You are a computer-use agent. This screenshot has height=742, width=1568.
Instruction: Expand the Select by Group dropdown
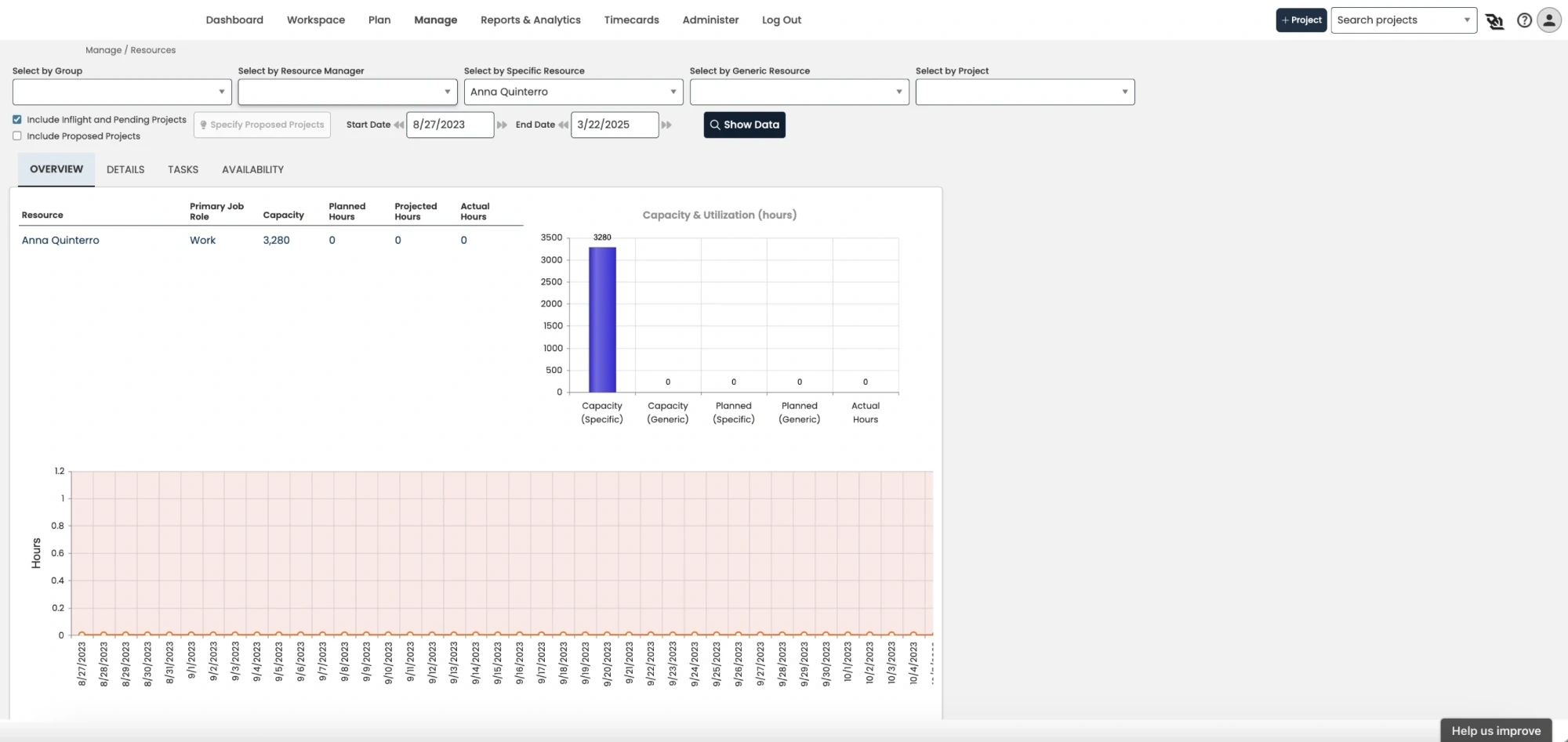(122, 92)
